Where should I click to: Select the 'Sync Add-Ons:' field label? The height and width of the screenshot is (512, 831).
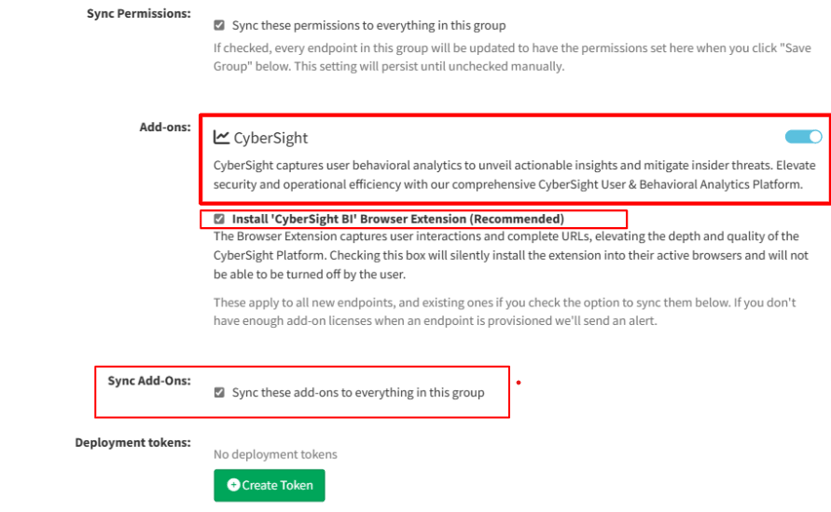point(149,381)
